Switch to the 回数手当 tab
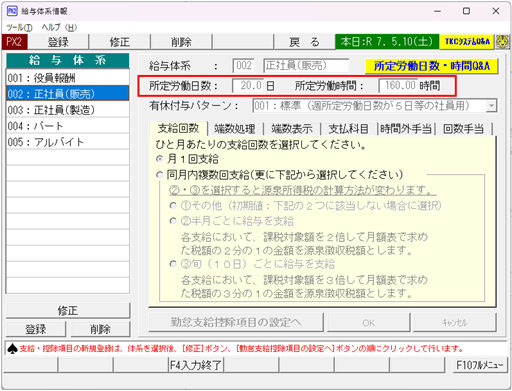The height and width of the screenshot is (391, 512). pos(464,129)
